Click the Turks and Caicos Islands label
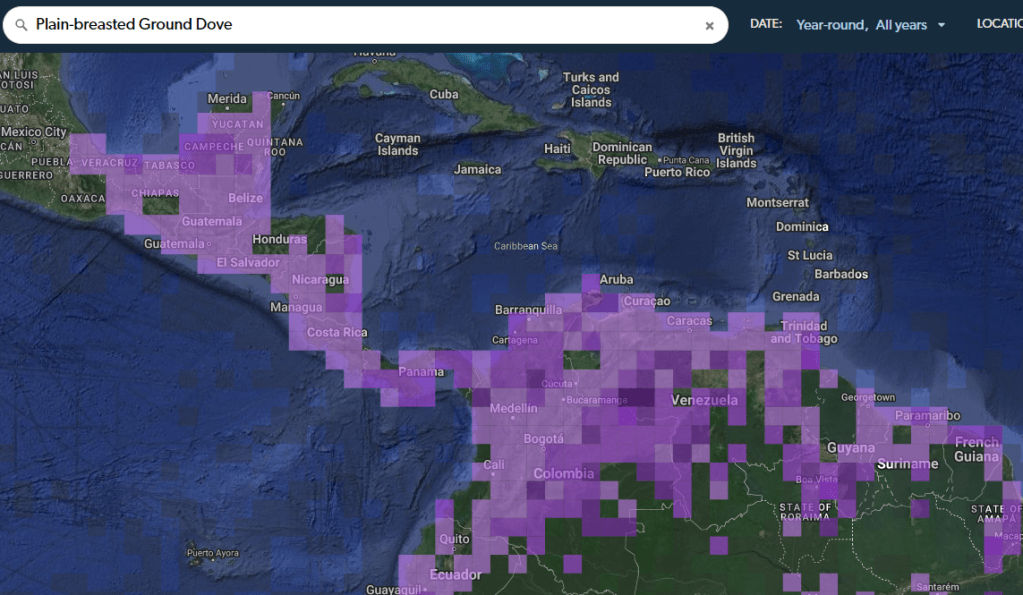This screenshot has width=1023, height=595. [x=591, y=89]
